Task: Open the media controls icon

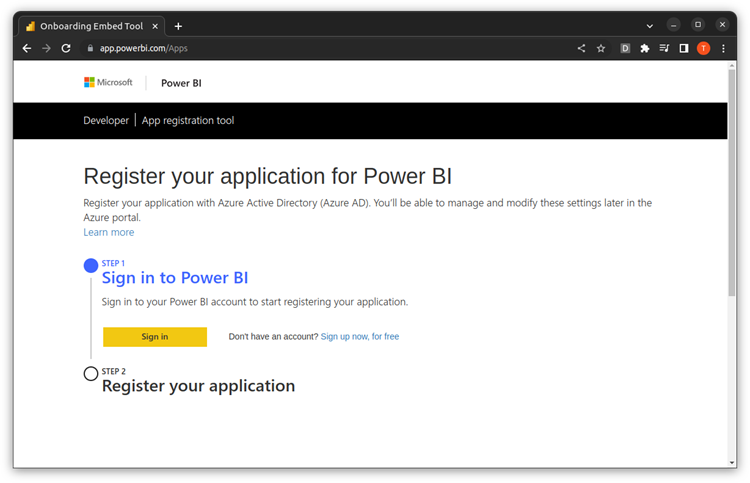Action: [664, 48]
